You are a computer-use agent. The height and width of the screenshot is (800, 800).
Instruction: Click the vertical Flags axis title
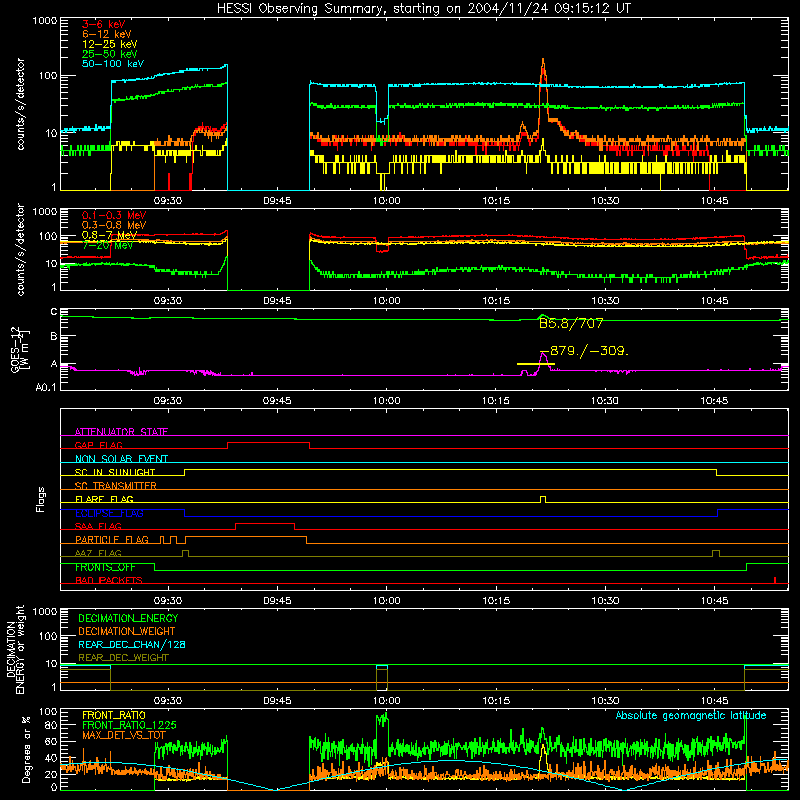tap(40, 499)
